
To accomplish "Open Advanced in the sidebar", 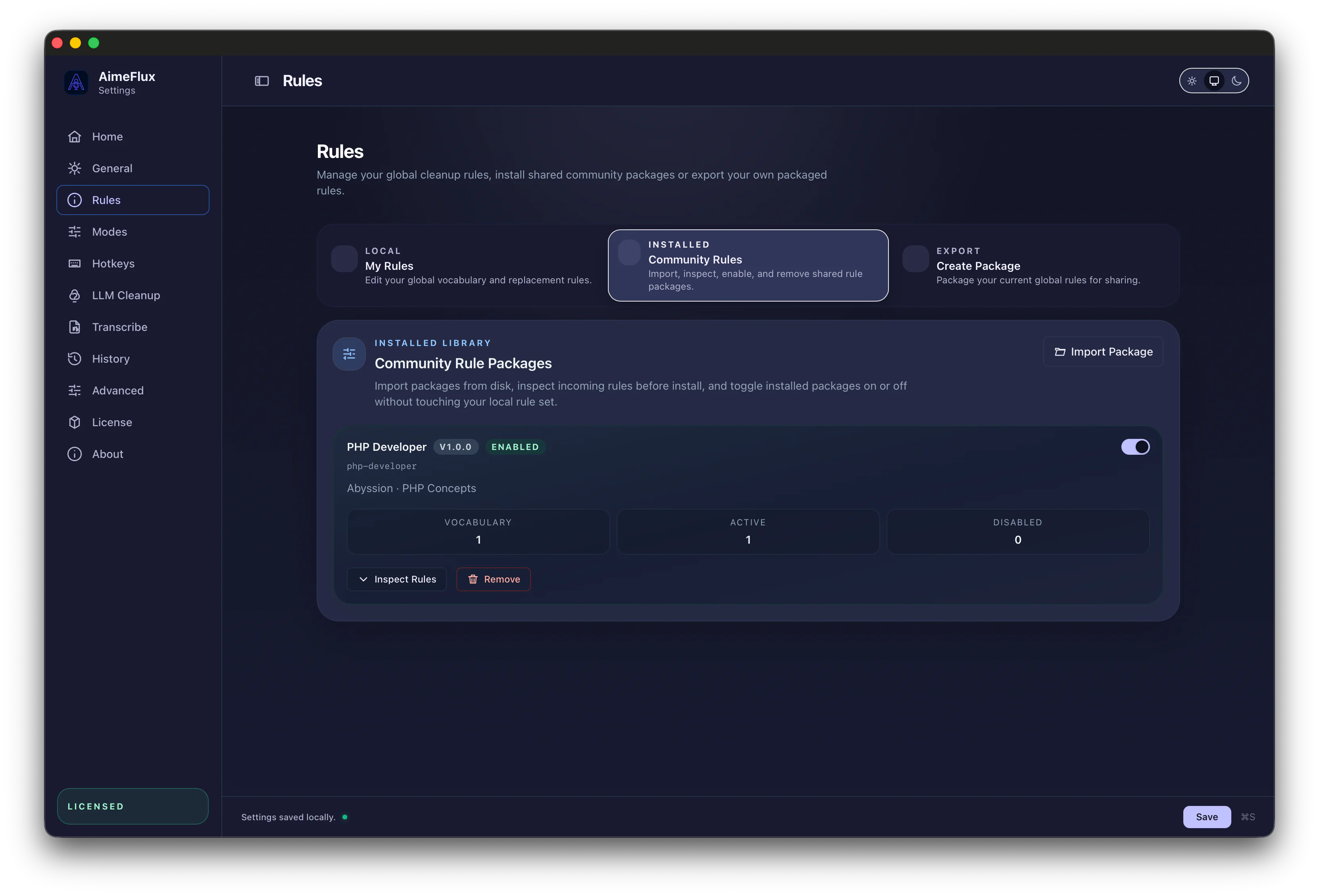I will point(133,391).
